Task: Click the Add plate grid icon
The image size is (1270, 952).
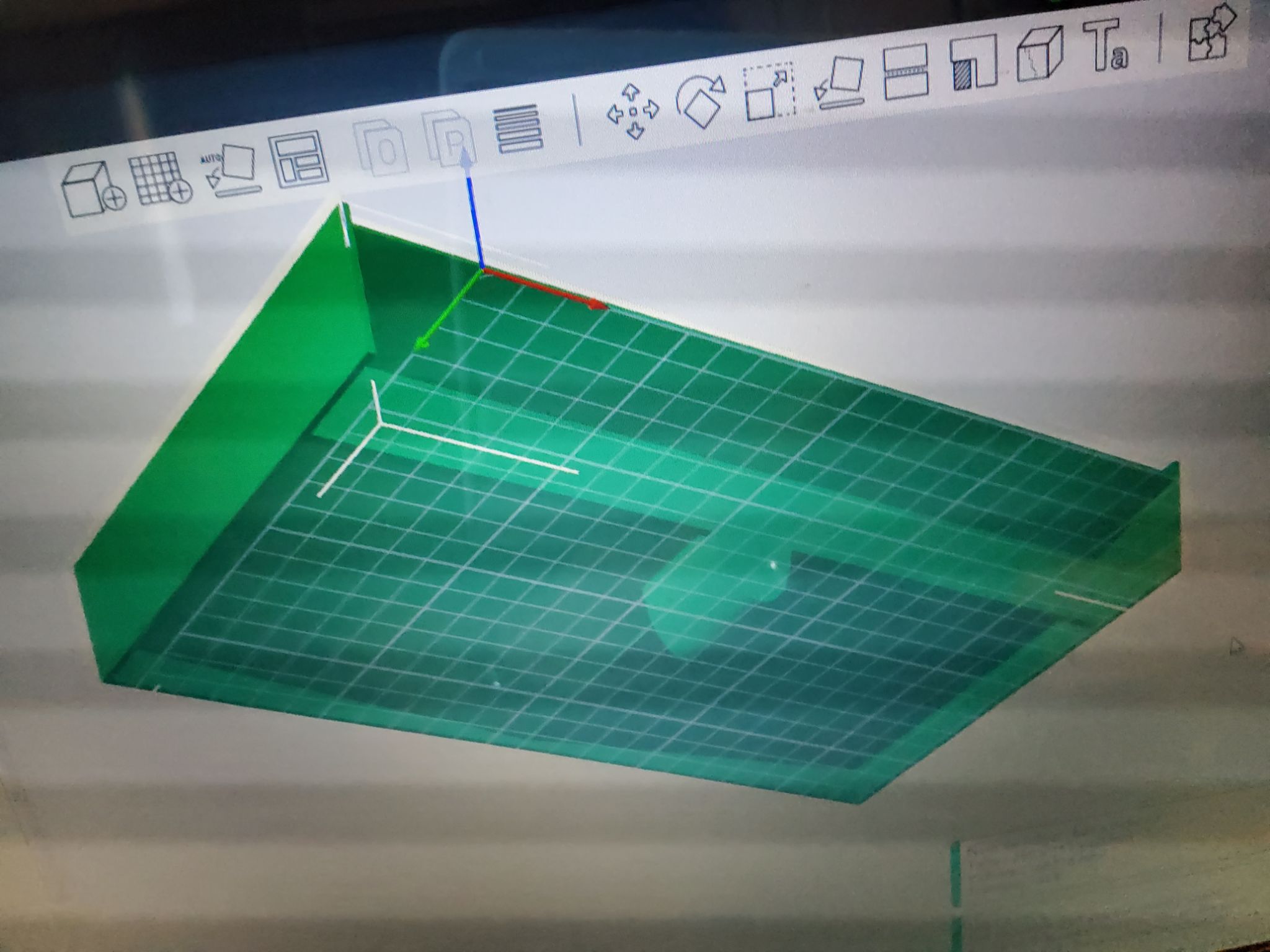Action: click(160, 179)
